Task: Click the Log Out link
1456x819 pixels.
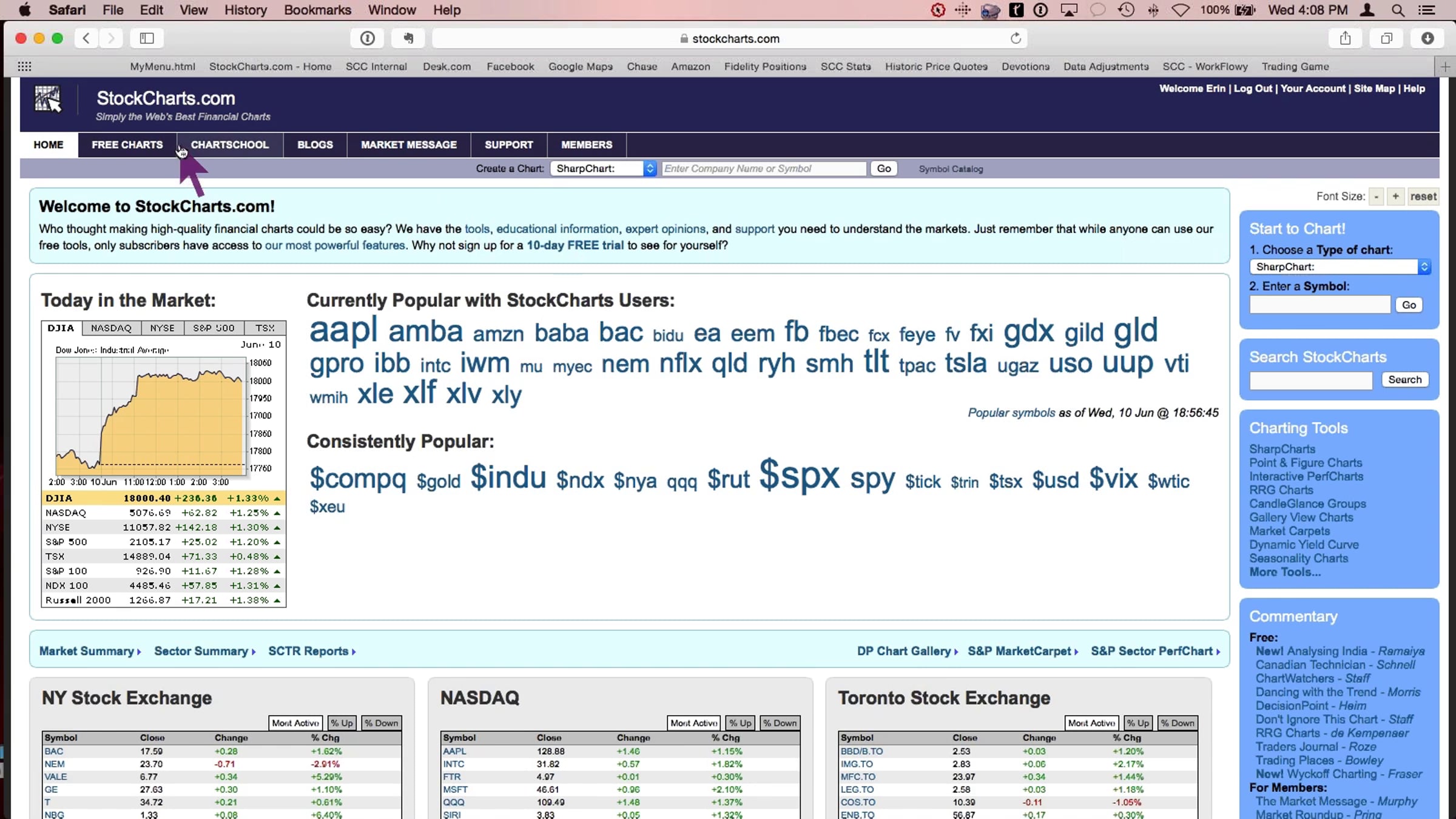Action: click(x=1253, y=89)
